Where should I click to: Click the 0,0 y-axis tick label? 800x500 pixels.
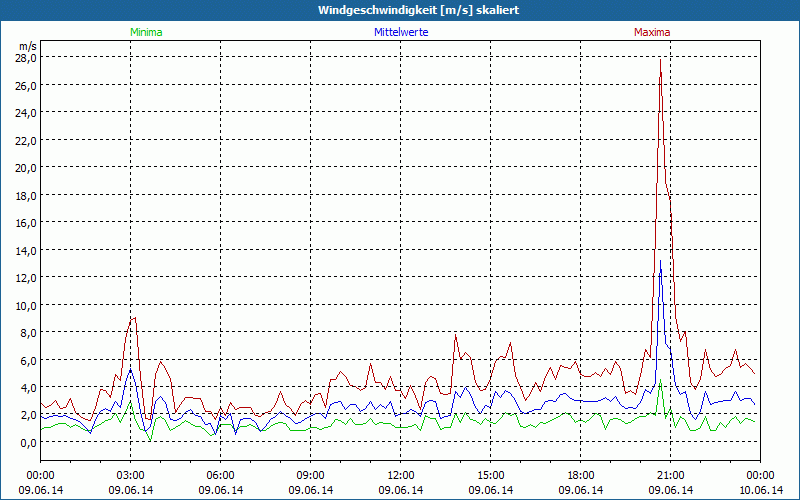[28, 442]
